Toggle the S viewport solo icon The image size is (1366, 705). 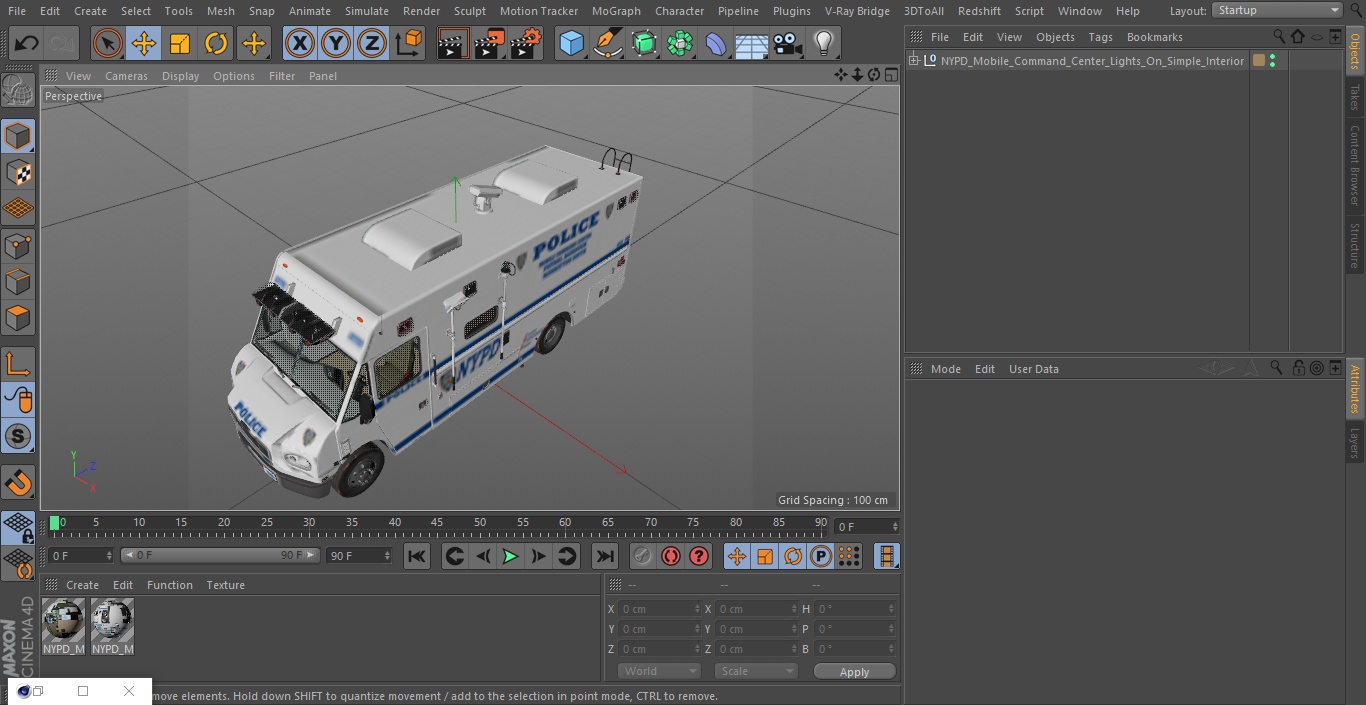pyautogui.click(x=18, y=436)
